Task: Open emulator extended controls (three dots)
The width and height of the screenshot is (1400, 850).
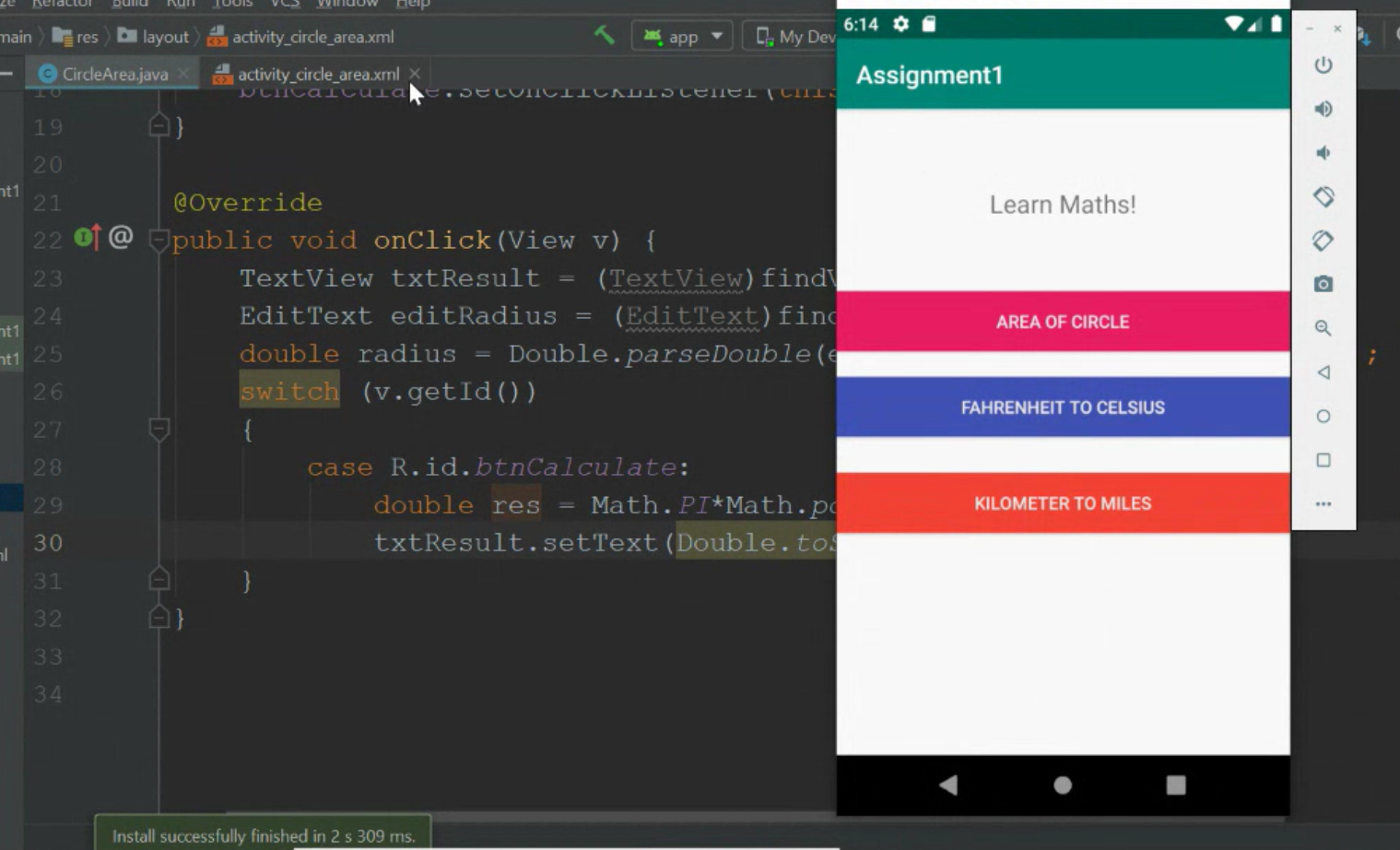Action: 1324,504
